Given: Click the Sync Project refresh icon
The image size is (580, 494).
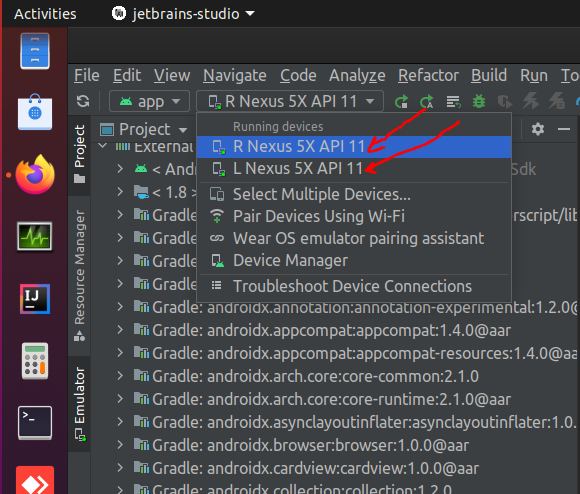Looking at the screenshot, I should coord(83,101).
